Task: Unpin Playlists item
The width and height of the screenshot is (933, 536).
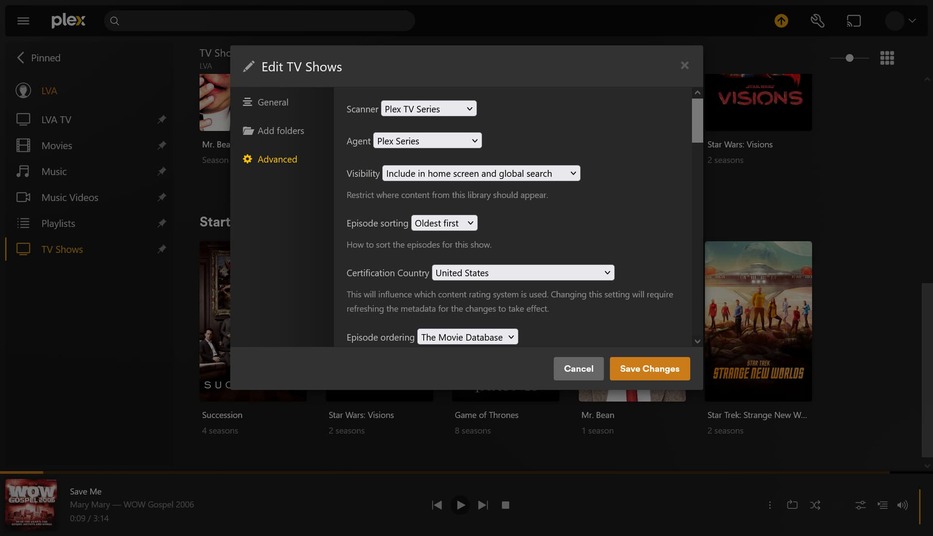Action: click(x=161, y=223)
